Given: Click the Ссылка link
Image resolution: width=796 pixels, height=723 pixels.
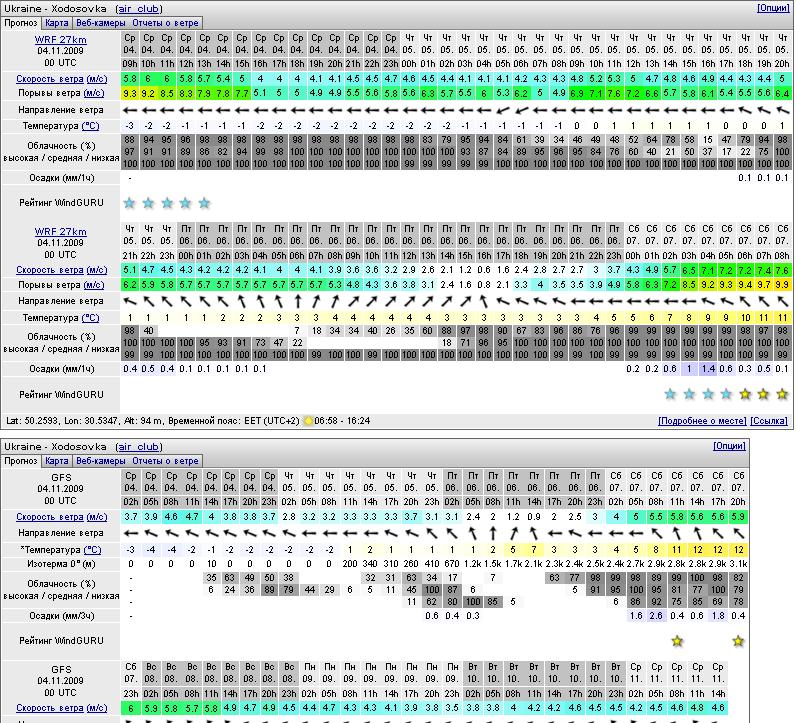Looking at the screenshot, I should coord(770,422).
